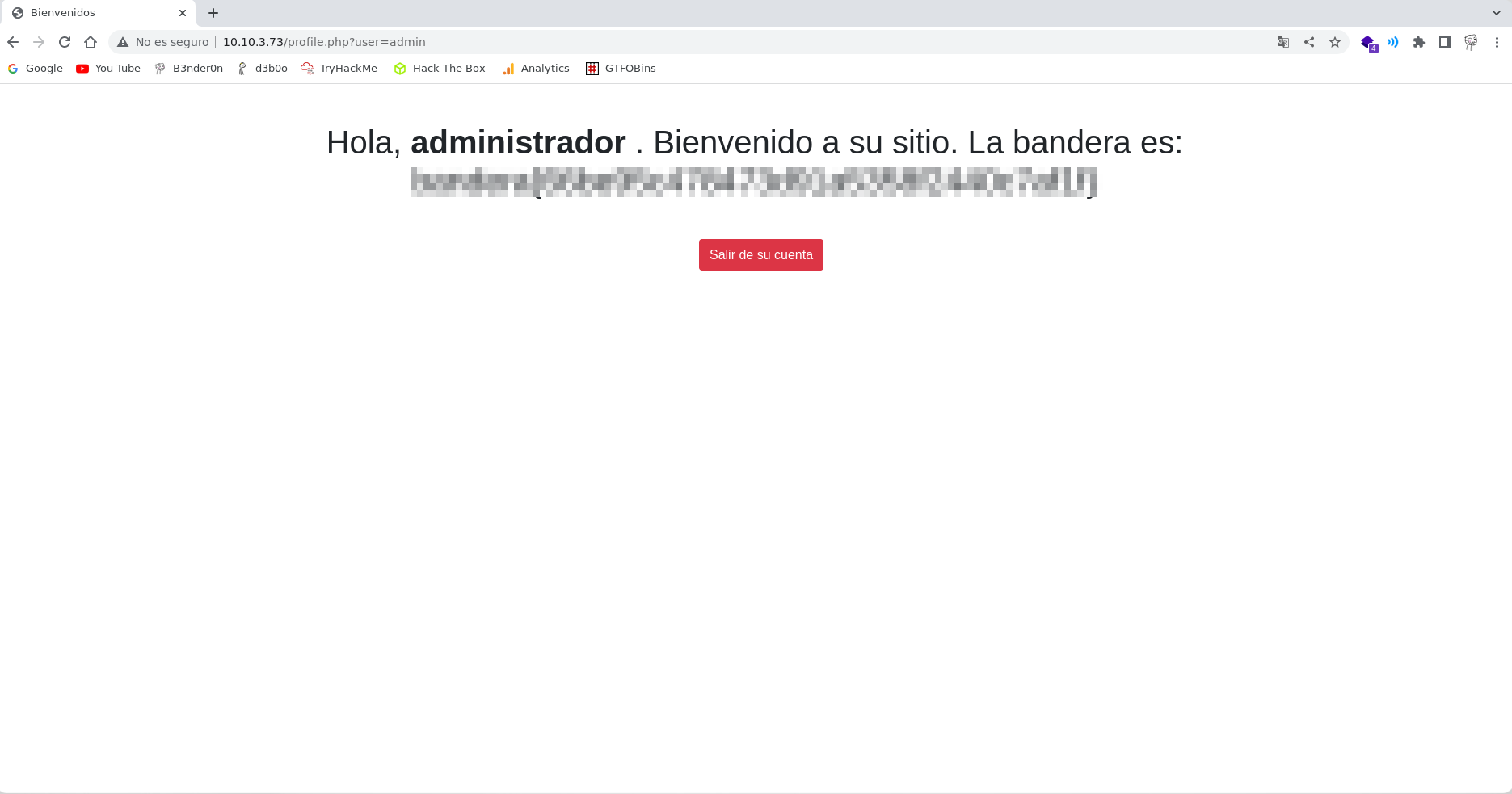The width and height of the screenshot is (1512, 794).
Task: Click 'Salir de su cuenta' button
Action: 760,254
